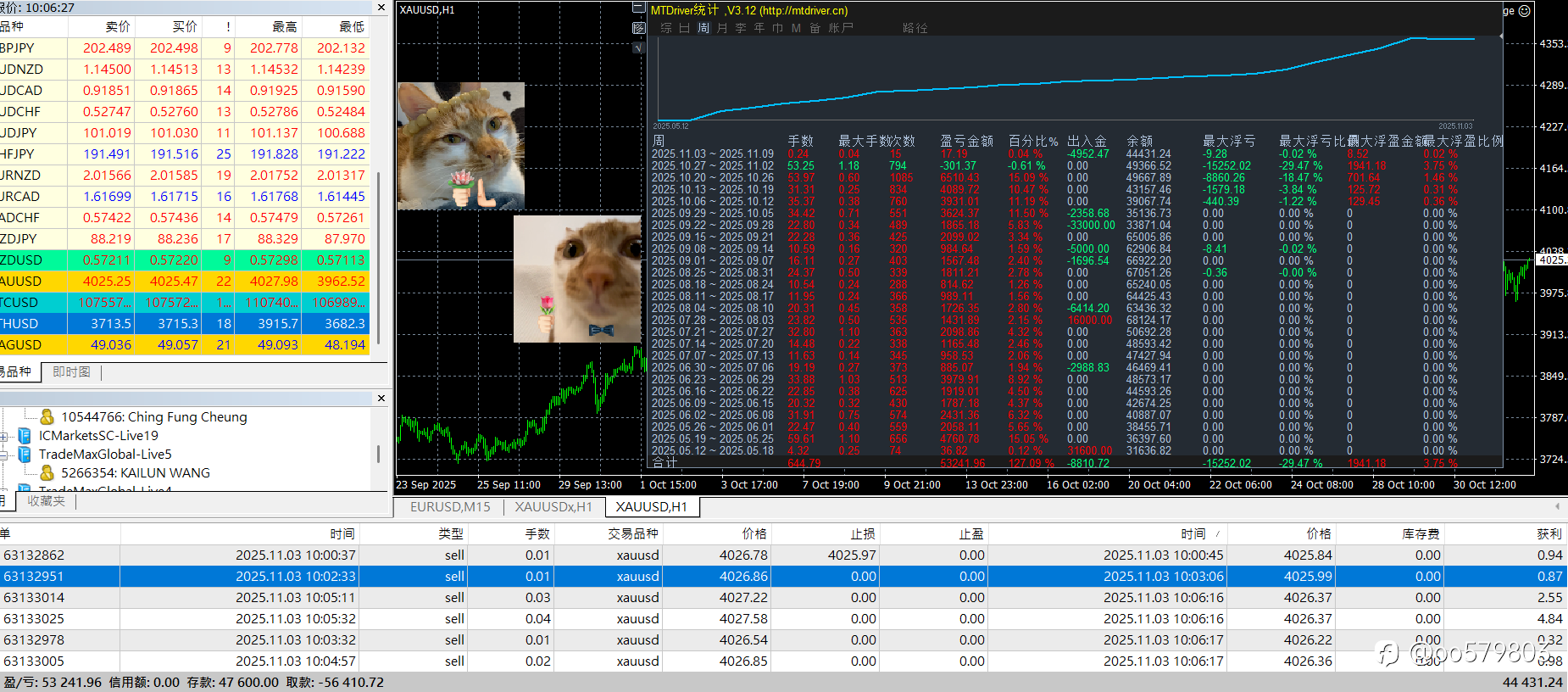Click the TradeMaxGlobal-Live5 server icon
Screen dimensions: 1568x692
coord(25,454)
